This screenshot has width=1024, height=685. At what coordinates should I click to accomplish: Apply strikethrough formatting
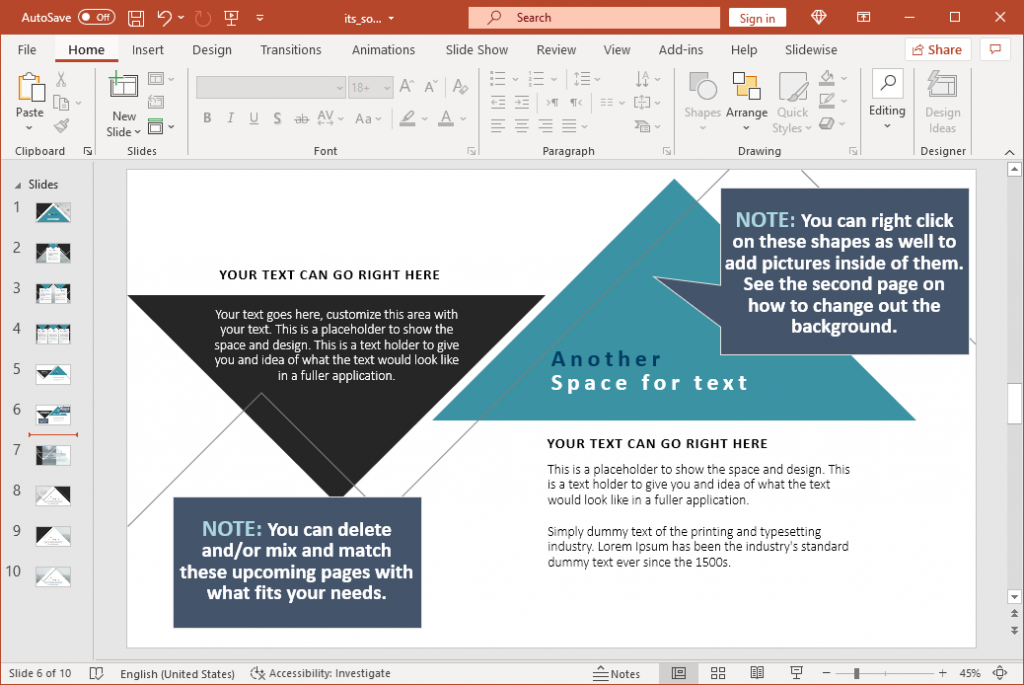tap(300, 118)
